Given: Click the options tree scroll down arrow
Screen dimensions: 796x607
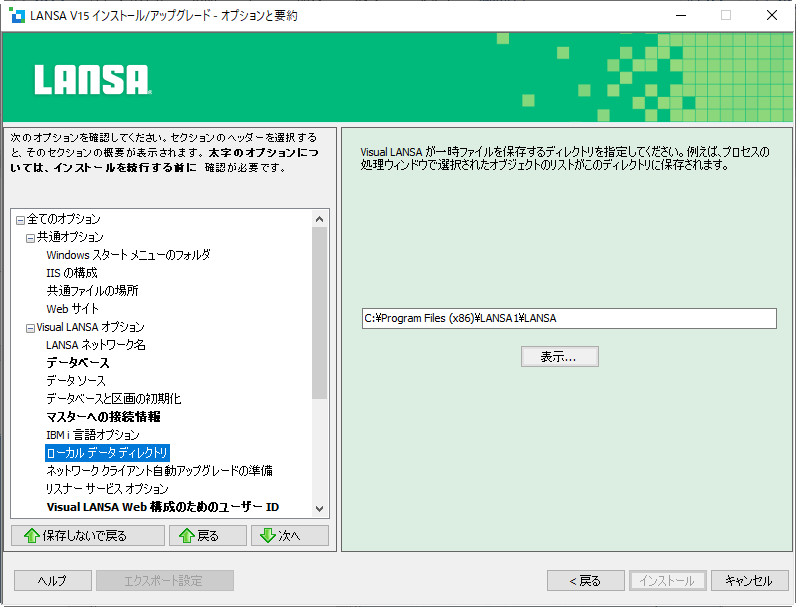Looking at the screenshot, I should [319, 509].
